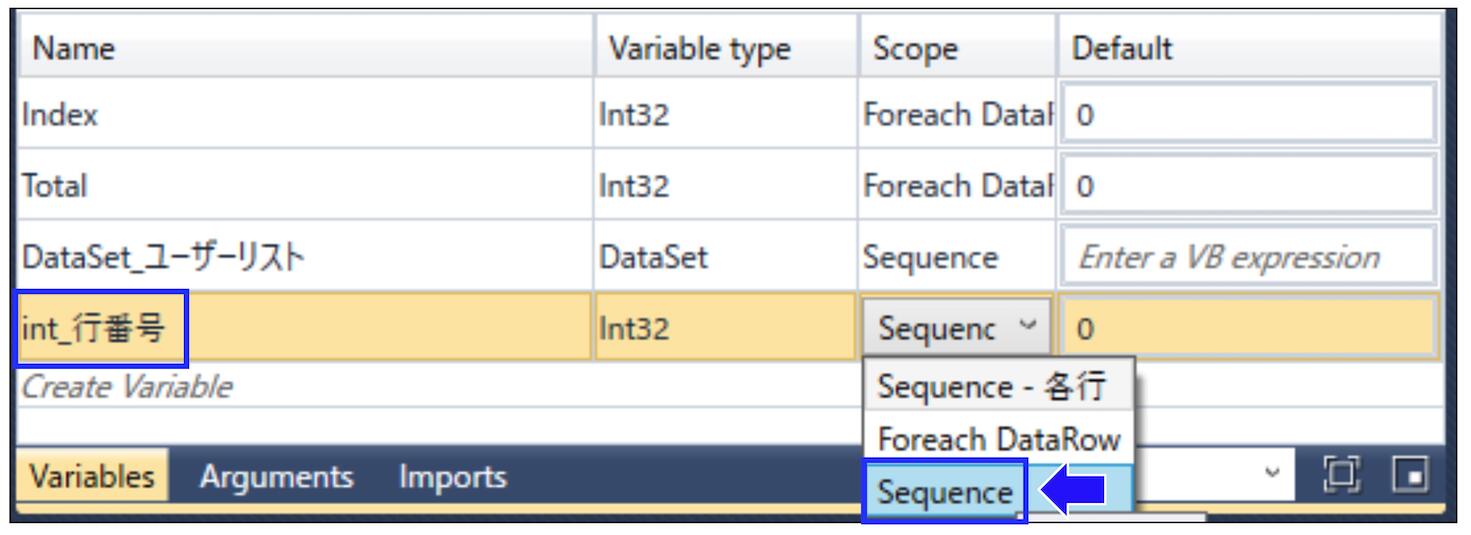Edit the Default value of int_行番号
1471x535 pixels.
[1248, 328]
